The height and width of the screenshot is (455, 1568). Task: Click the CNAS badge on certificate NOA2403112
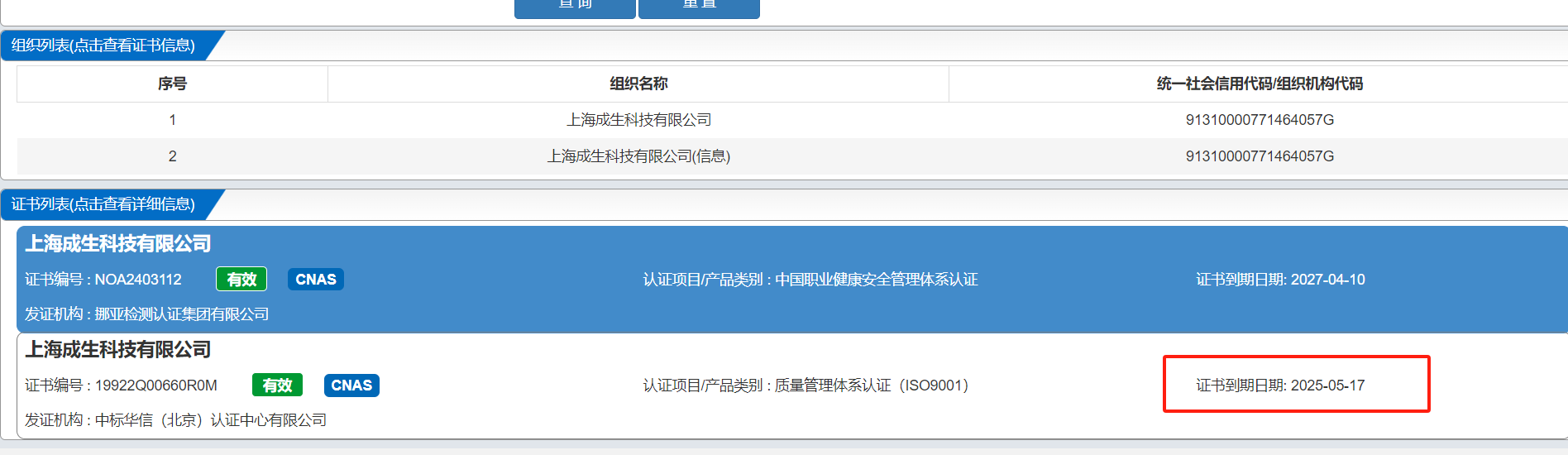[x=316, y=280]
